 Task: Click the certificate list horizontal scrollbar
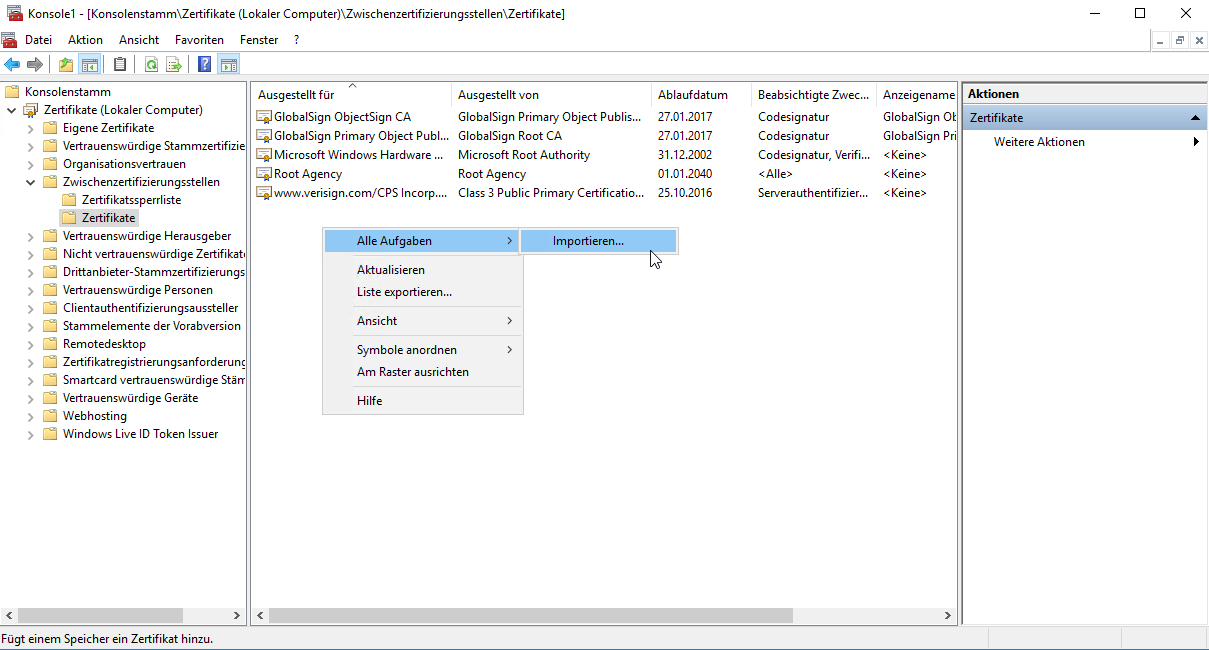(530, 616)
